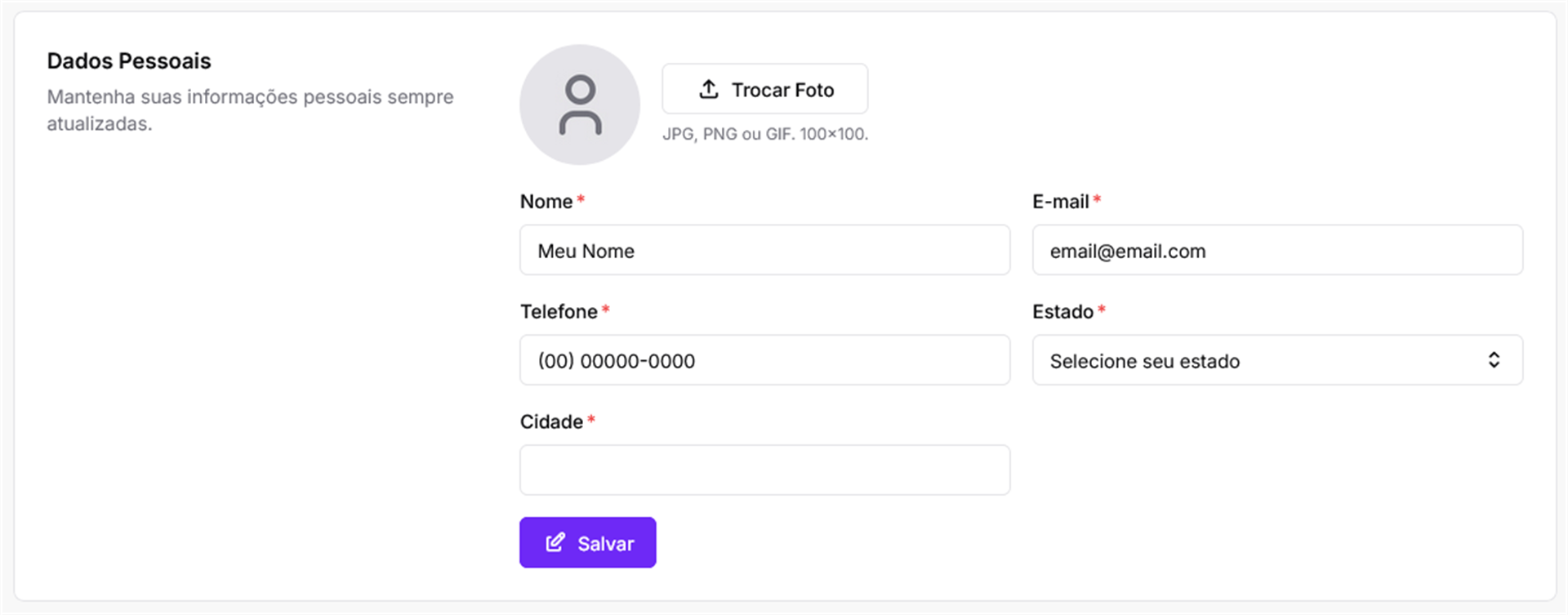Click the avatar placeholder person icon

(580, 105)
